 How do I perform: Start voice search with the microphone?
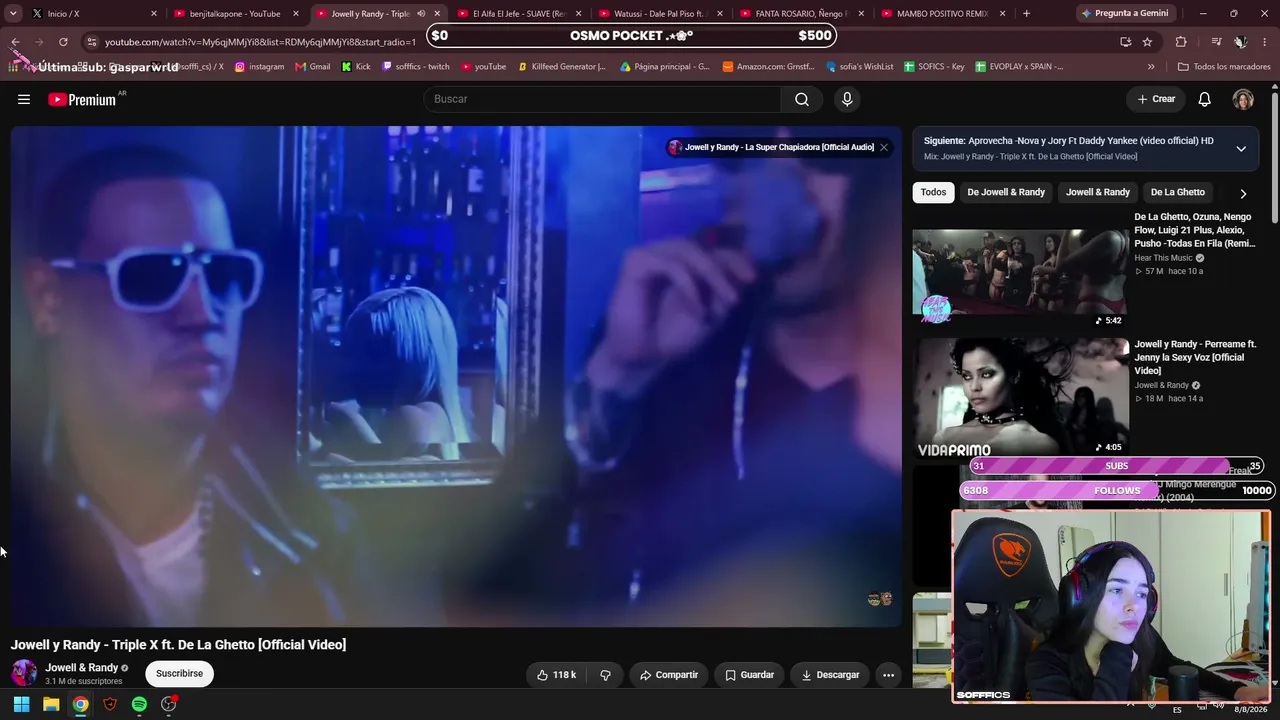tap(847, 99)
